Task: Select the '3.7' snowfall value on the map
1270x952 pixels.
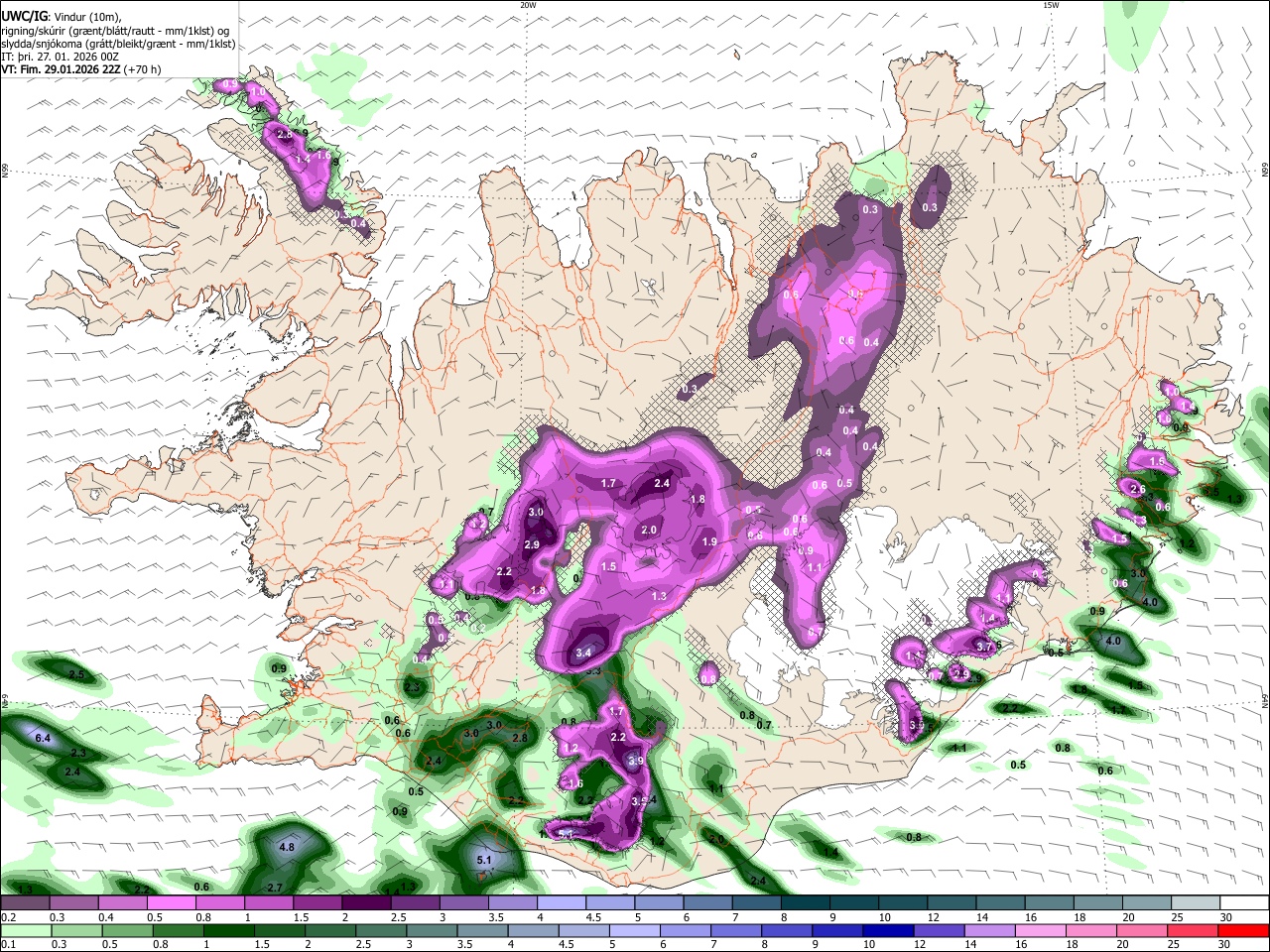Action: click(984, 647)
